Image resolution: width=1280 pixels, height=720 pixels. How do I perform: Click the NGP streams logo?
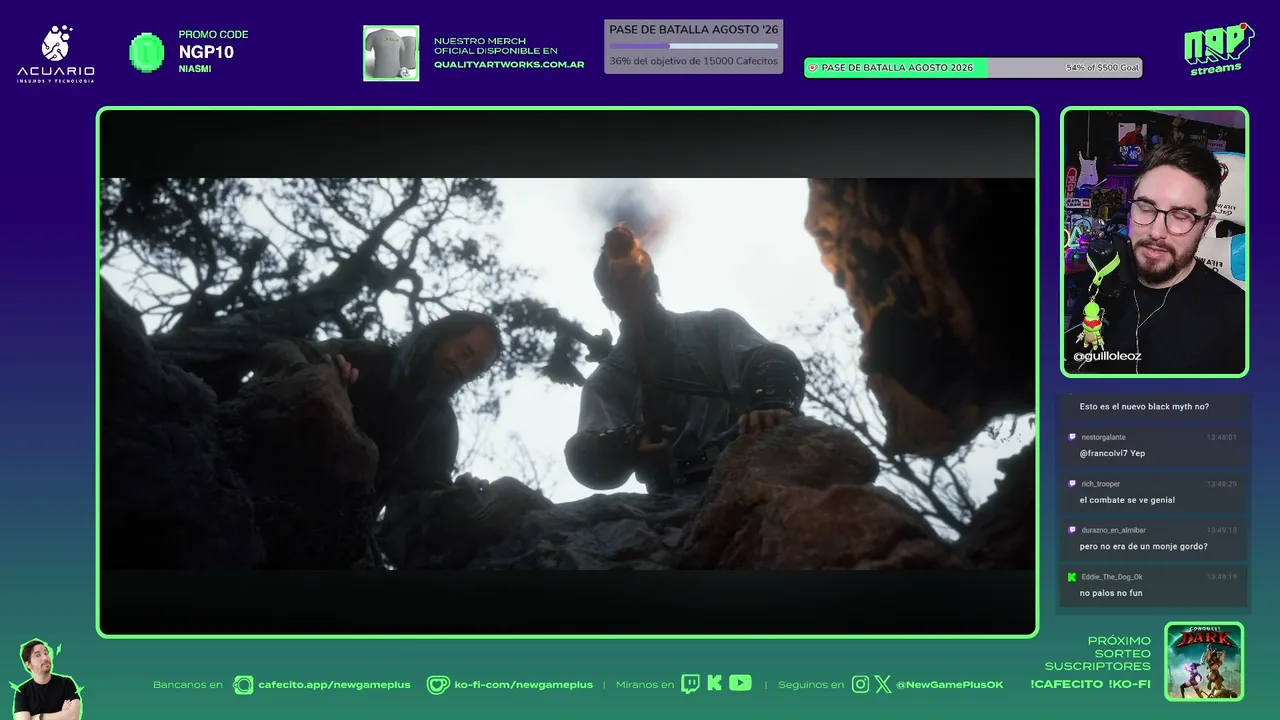tap(1218, 49)
